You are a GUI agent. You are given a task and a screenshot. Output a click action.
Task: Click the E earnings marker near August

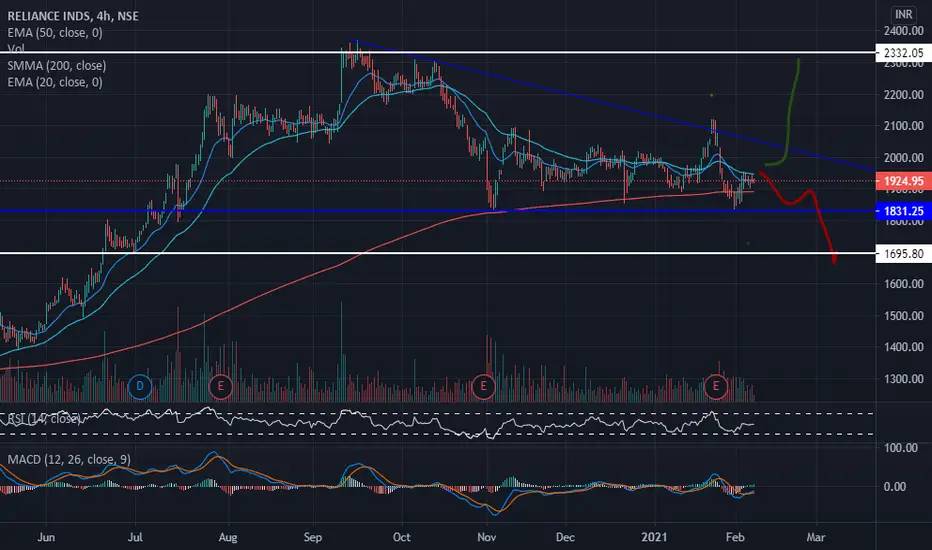[x=221, y=386]
